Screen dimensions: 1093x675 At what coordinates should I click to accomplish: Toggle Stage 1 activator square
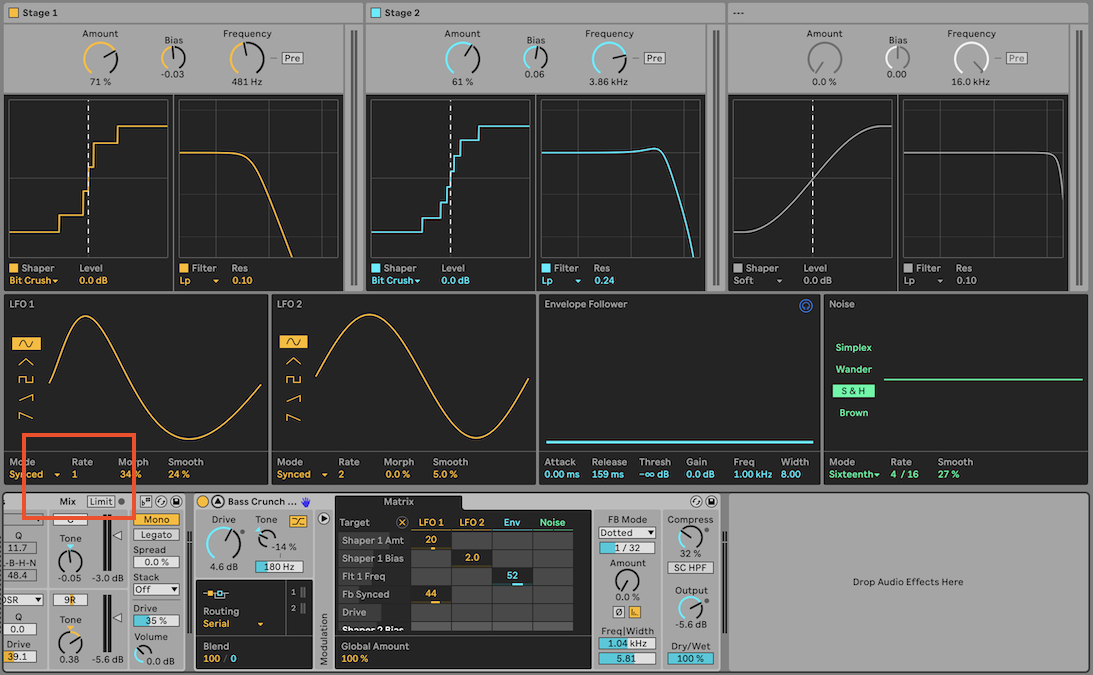(14, 13)
